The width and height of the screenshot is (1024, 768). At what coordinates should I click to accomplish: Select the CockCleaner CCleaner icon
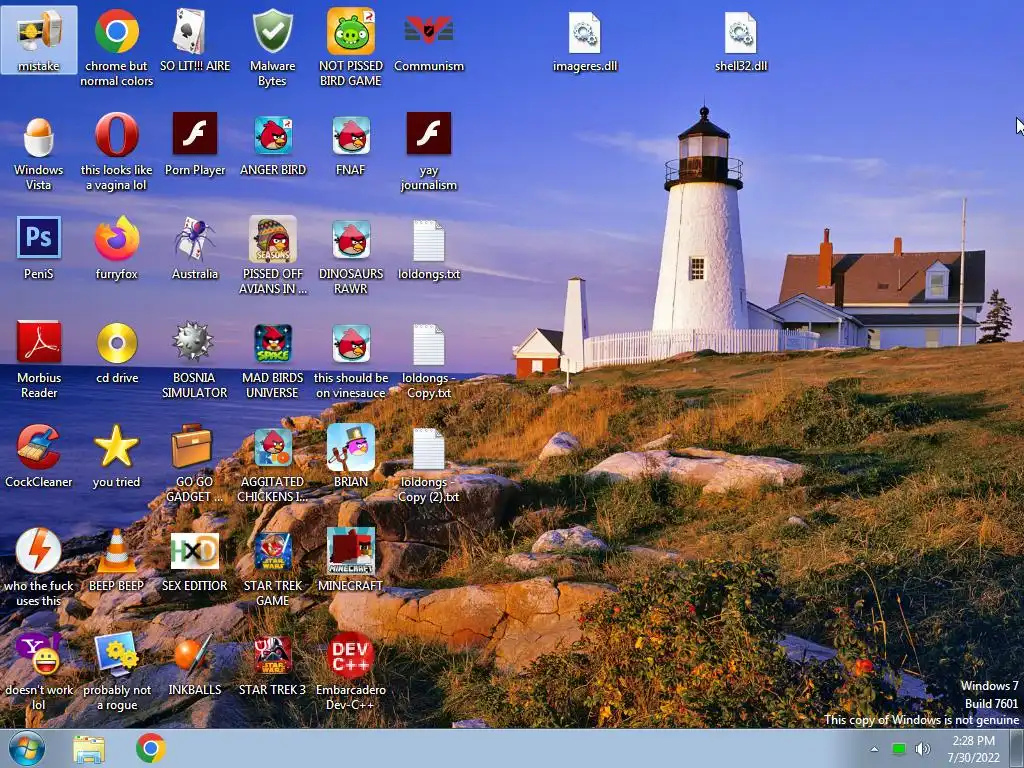point(39,456)
